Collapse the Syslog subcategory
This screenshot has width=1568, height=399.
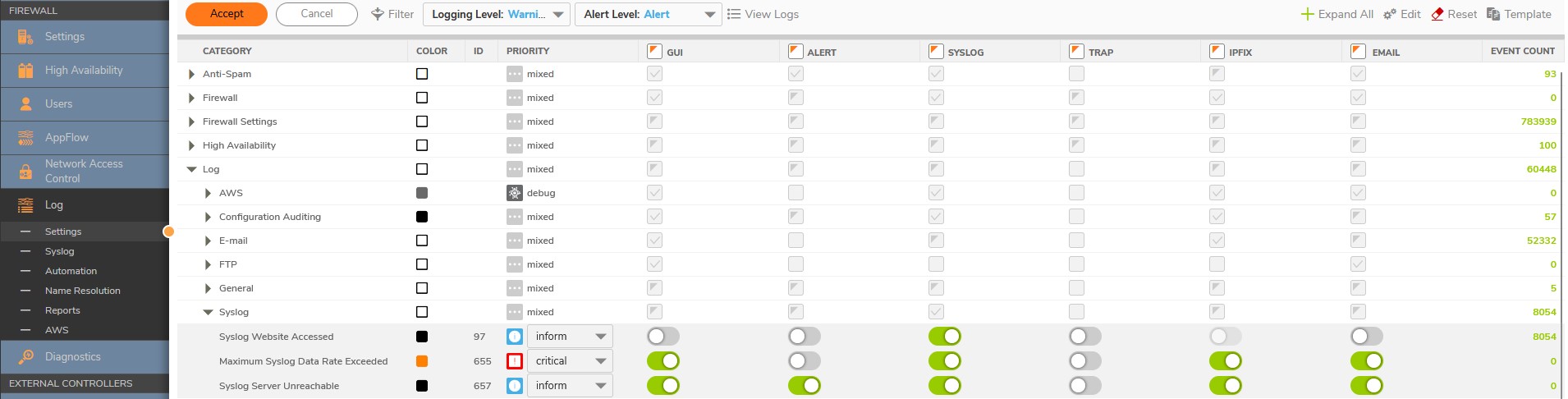(208, 312)
